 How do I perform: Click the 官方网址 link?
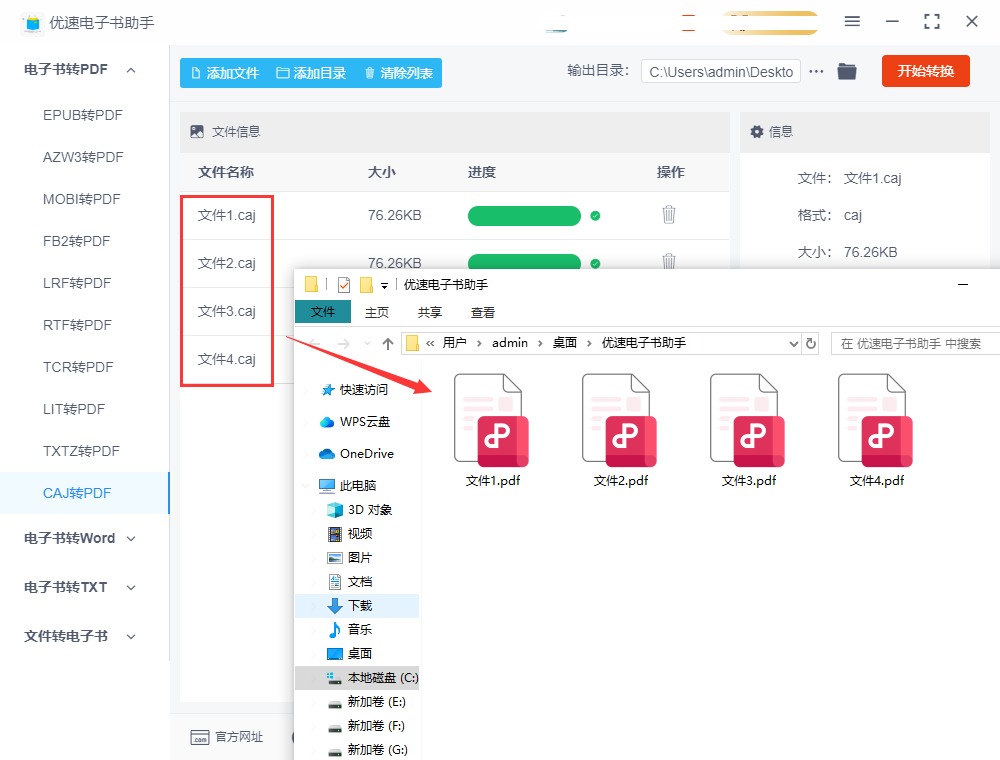pyautogui.click(x=226, y=737)
